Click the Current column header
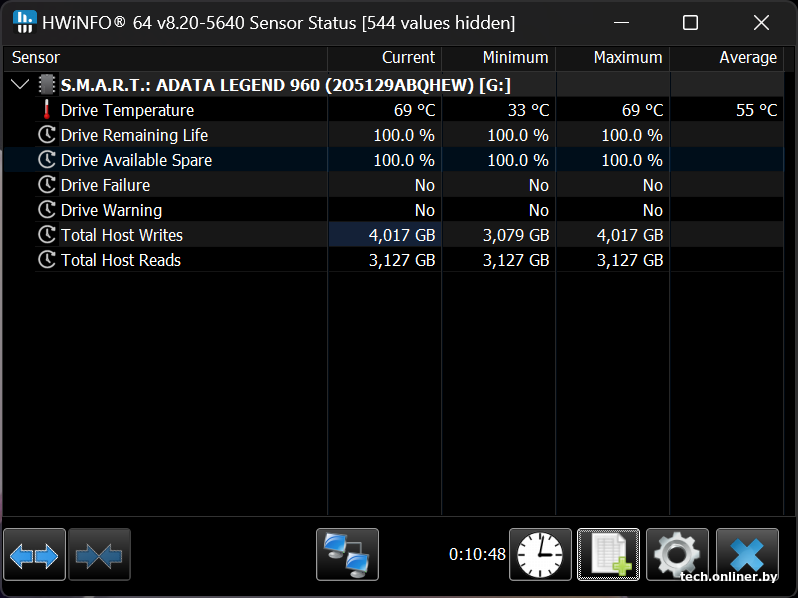Screen dimensions: 798x598 (385, 58)
